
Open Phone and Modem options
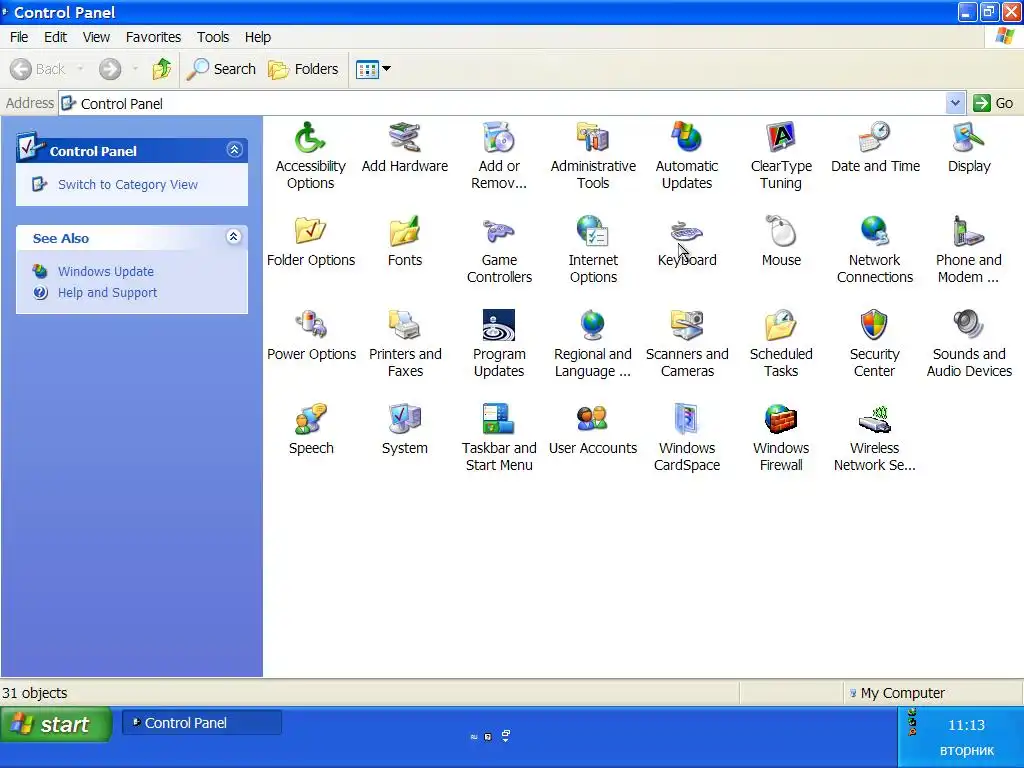969,249
